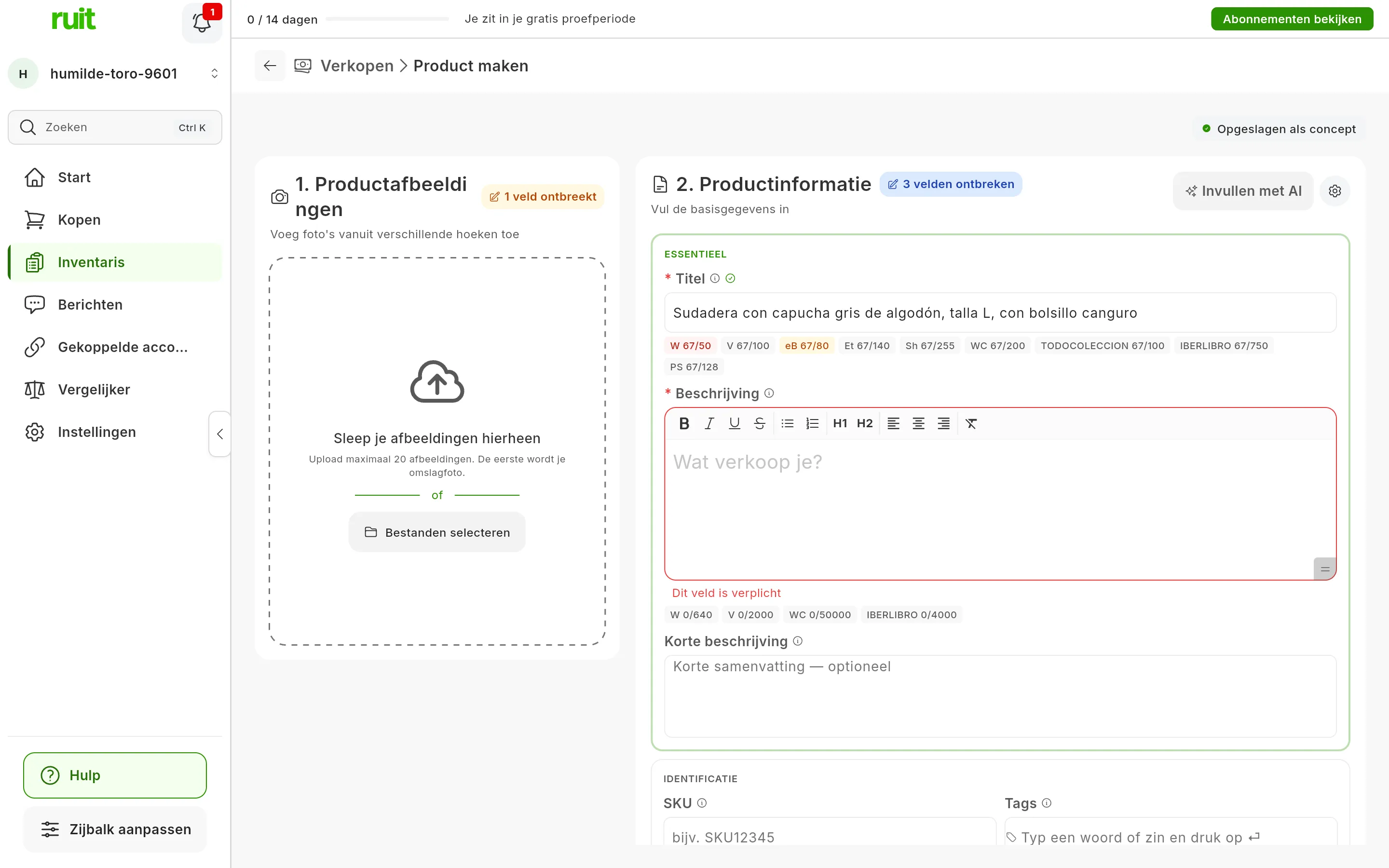Click Invullen met AI
The image size is (1389, 868).
[1243, 190]
